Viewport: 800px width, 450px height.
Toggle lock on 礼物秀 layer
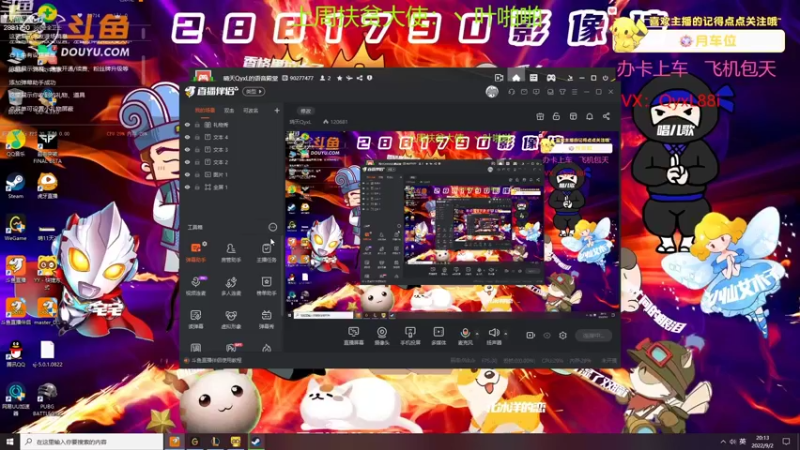(197, 124)
